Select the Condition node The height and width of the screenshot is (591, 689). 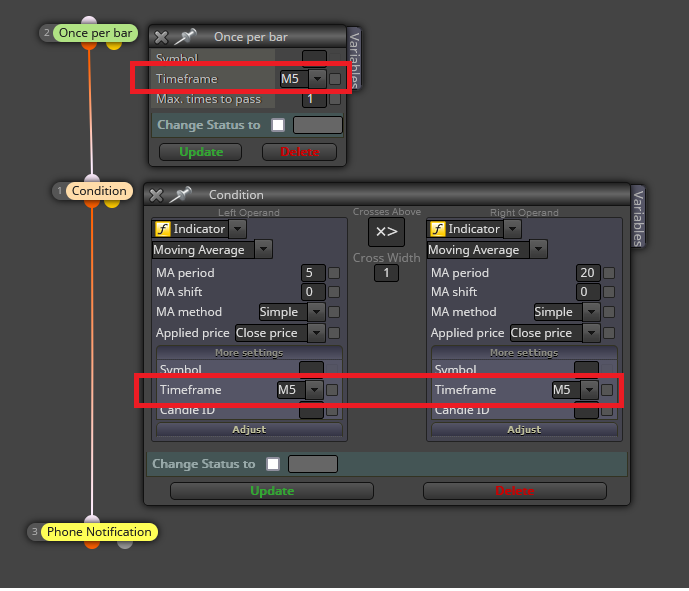[99, 191]
